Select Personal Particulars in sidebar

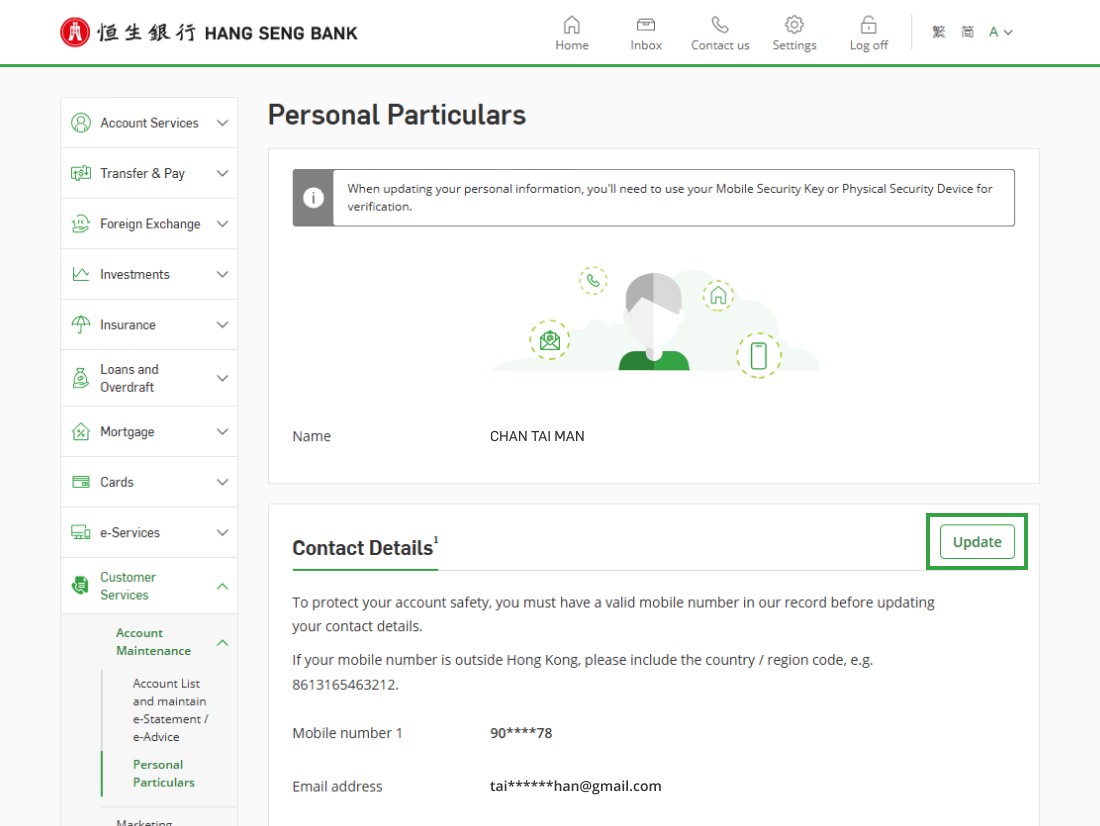[163, 774]
